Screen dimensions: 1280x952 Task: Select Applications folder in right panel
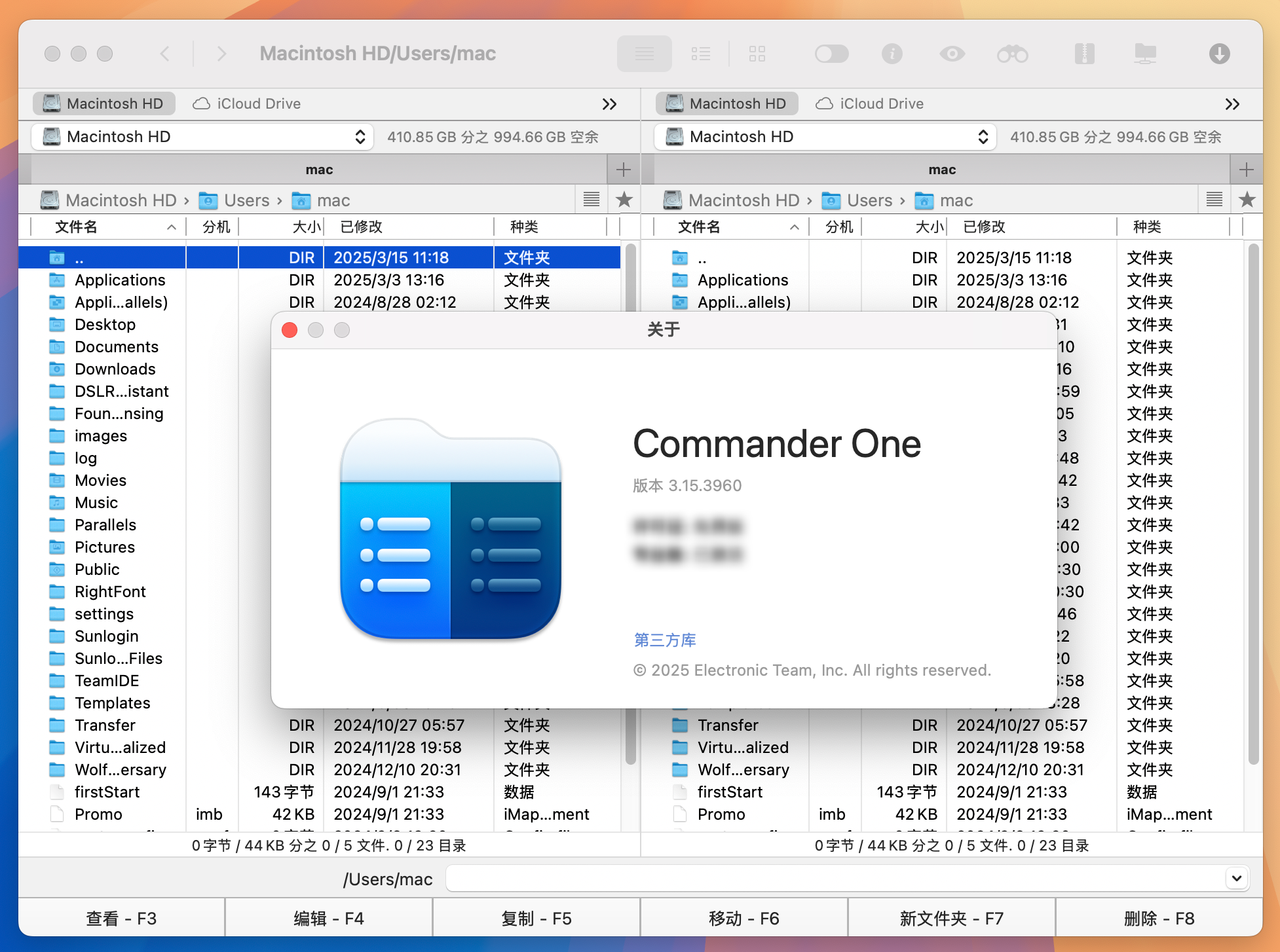pyautogui.click(x=743, y=280)
